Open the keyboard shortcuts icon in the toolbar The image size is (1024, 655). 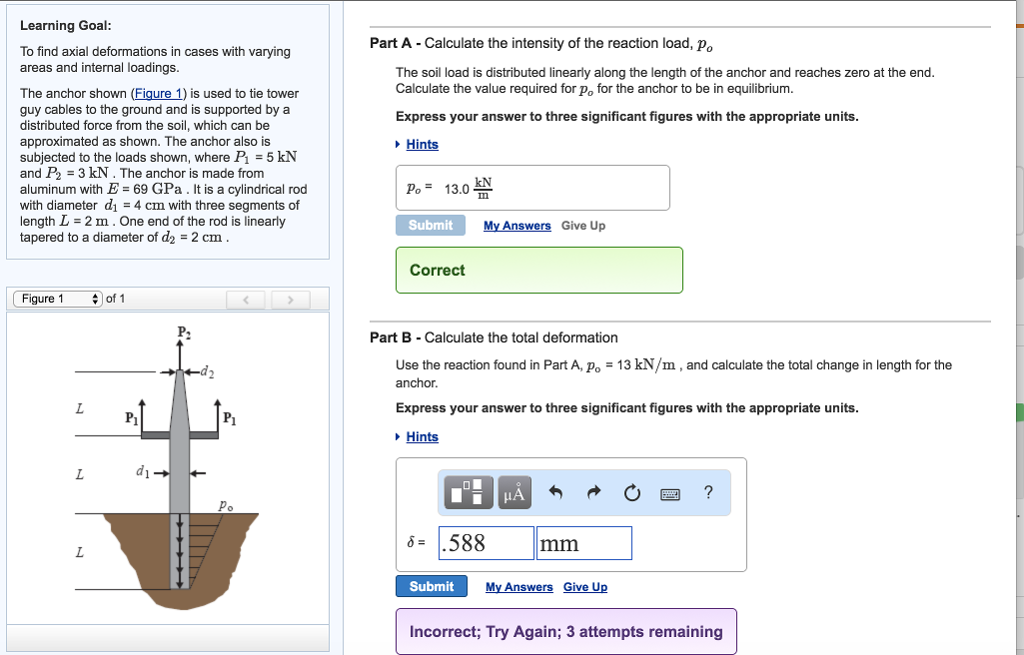(x=668, y=492)
